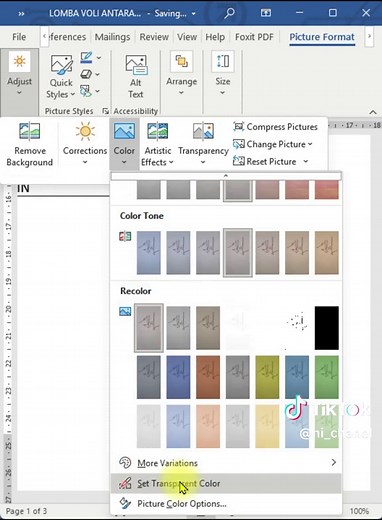Switch to the Review tab
The image size is (382, 520).
(x=154, y=37)
